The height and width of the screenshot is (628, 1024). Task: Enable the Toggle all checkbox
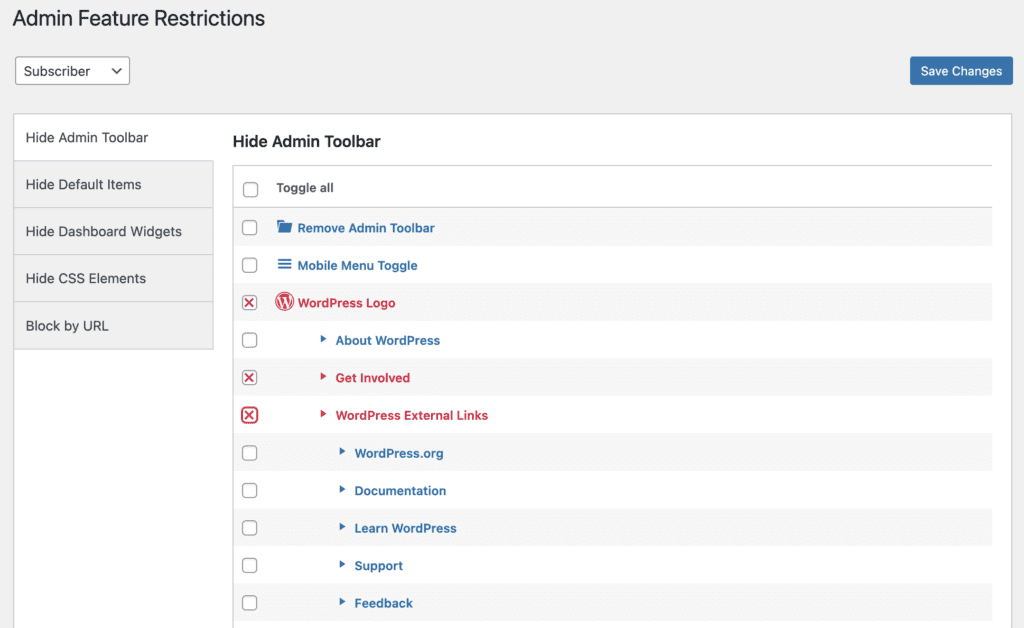249,188
